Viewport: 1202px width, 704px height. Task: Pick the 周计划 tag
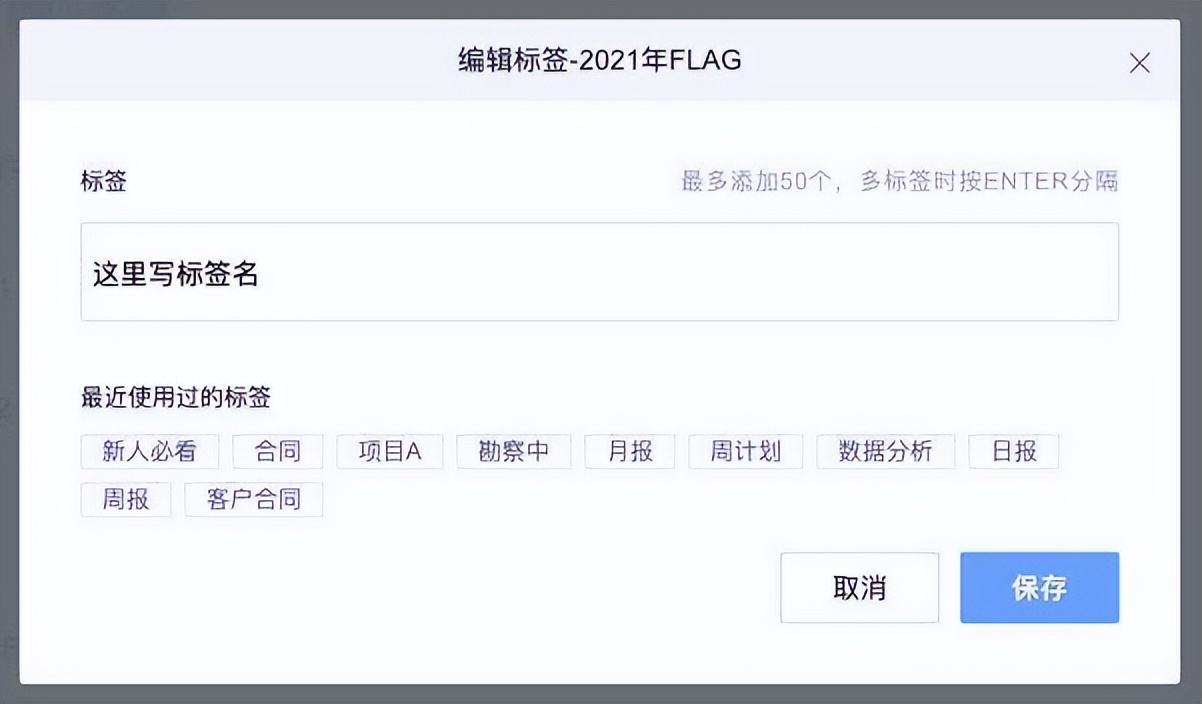745,451
